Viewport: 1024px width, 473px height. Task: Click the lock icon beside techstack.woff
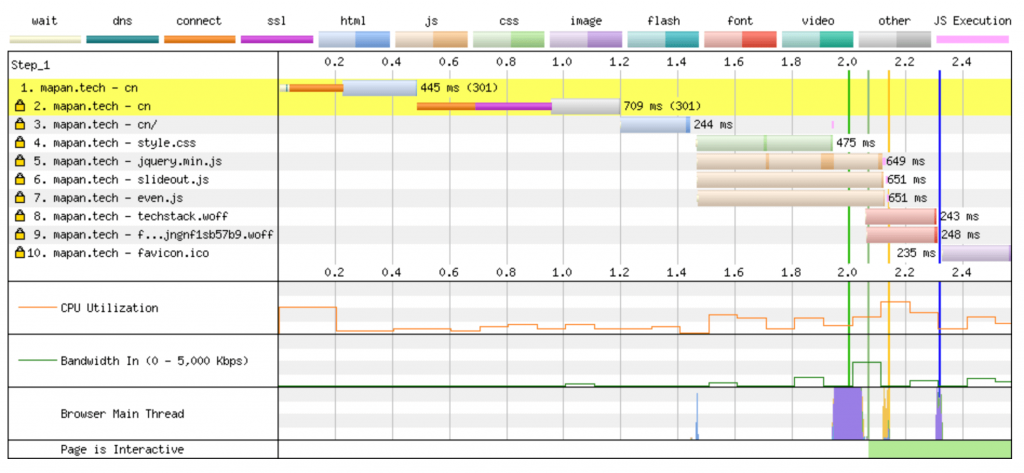click(x=20, y=216)
